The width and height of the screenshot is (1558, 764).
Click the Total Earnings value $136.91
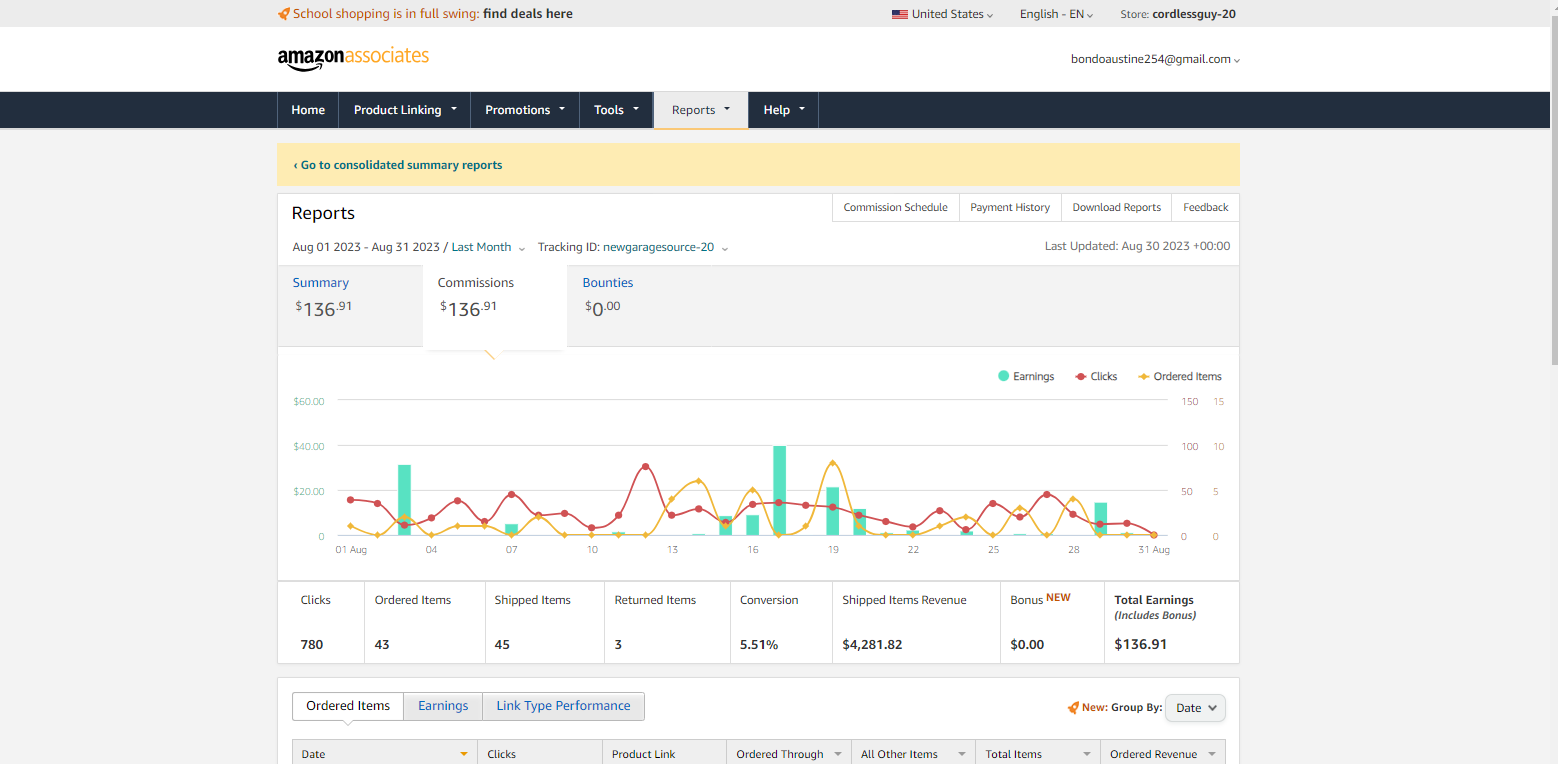1141,644
